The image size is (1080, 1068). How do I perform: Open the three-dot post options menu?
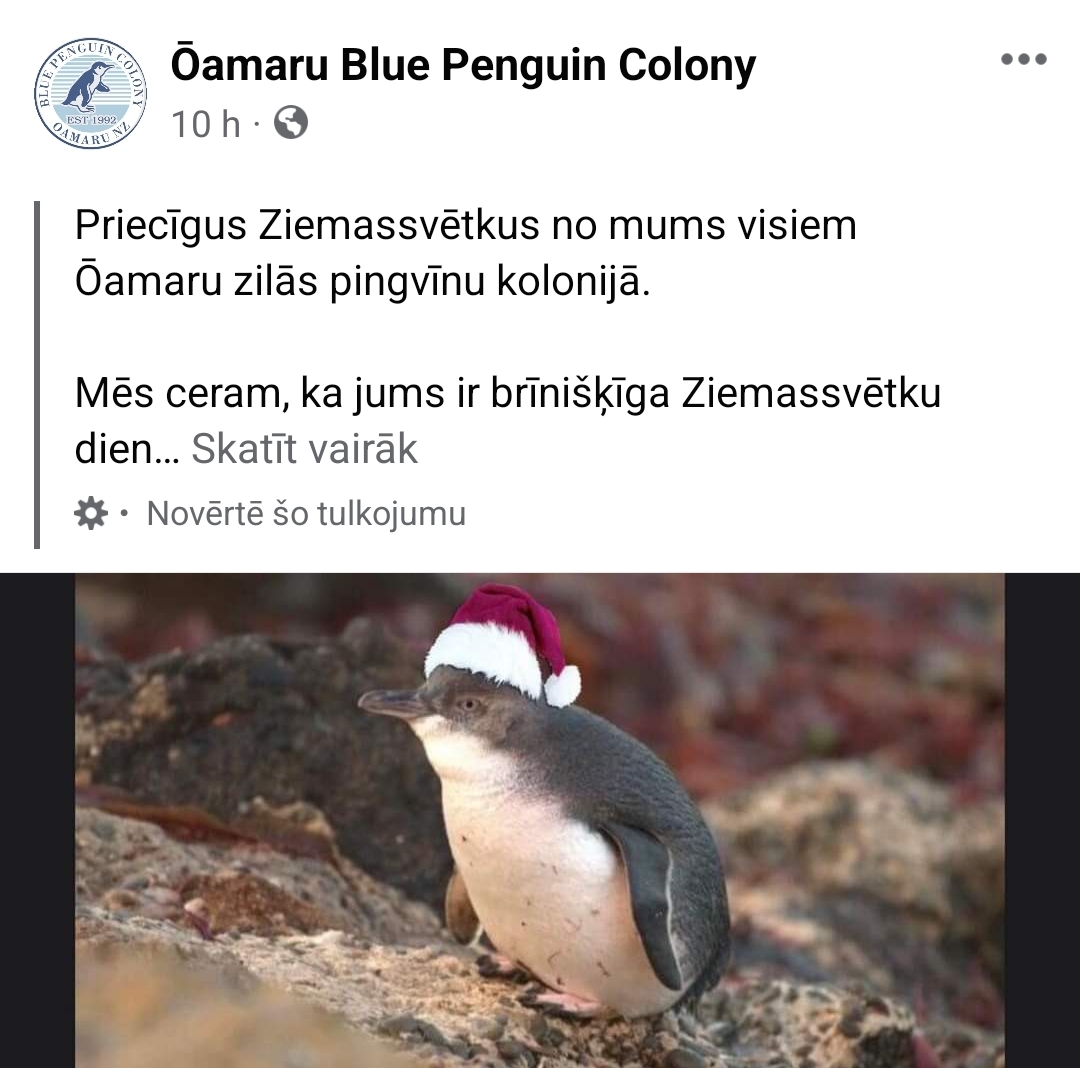1024,59
